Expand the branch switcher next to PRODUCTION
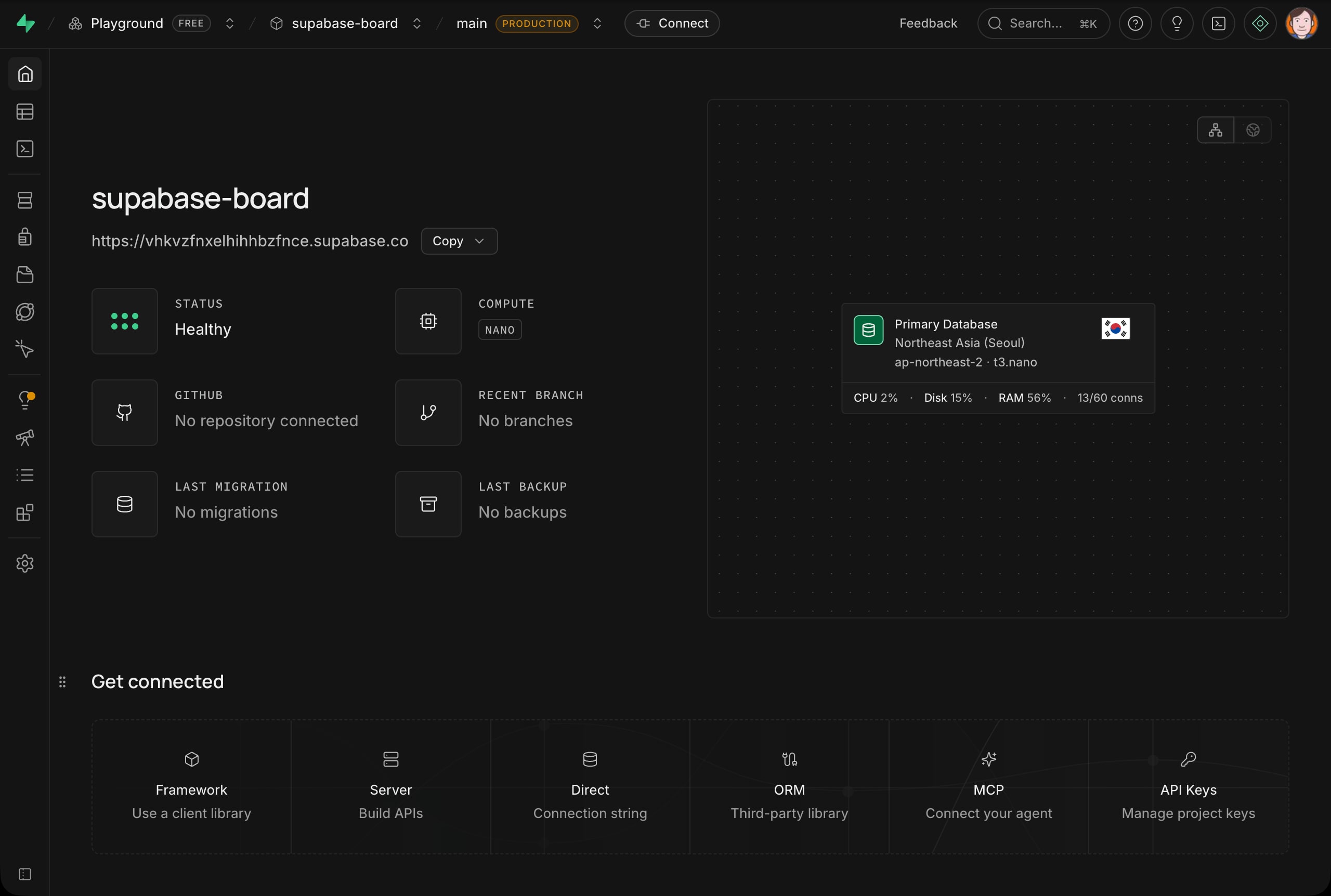The width and height of the screenshot is (1331, 896). pyautogui.click(x=597, y=23)
